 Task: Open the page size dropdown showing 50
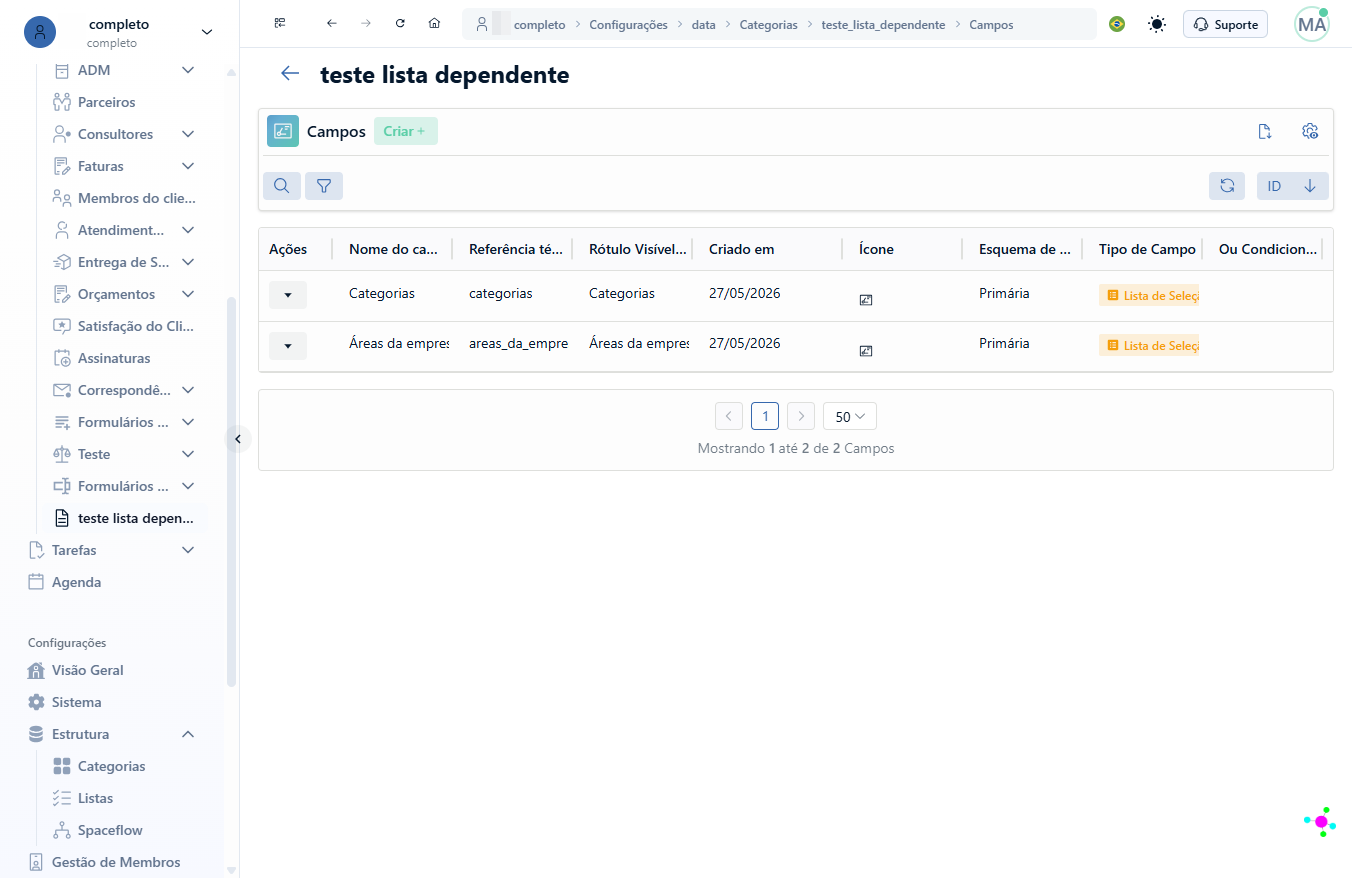coord(850,416)
